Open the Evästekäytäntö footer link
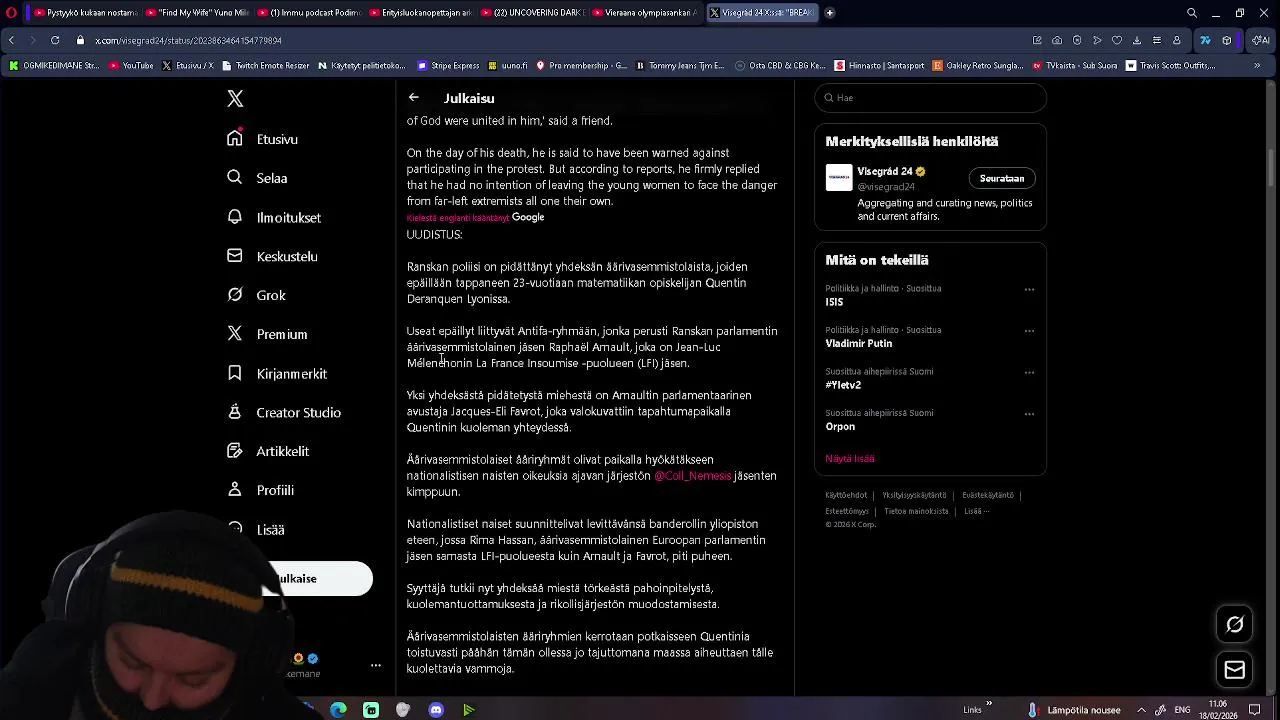The width and height of the screenshot is (1280, 720). 988,495
